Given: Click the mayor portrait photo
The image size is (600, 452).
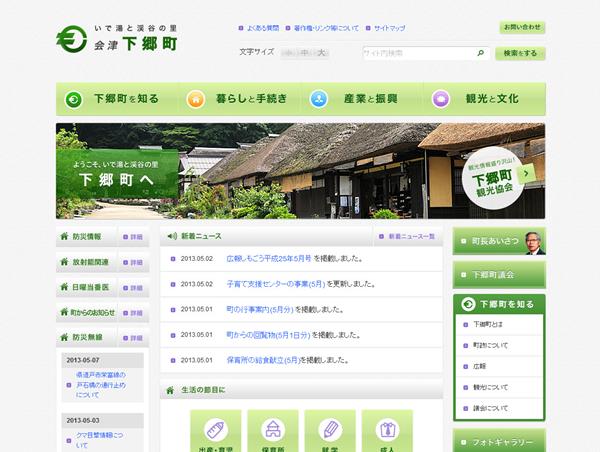Looking at the screenshot, I should coord(534,243).
